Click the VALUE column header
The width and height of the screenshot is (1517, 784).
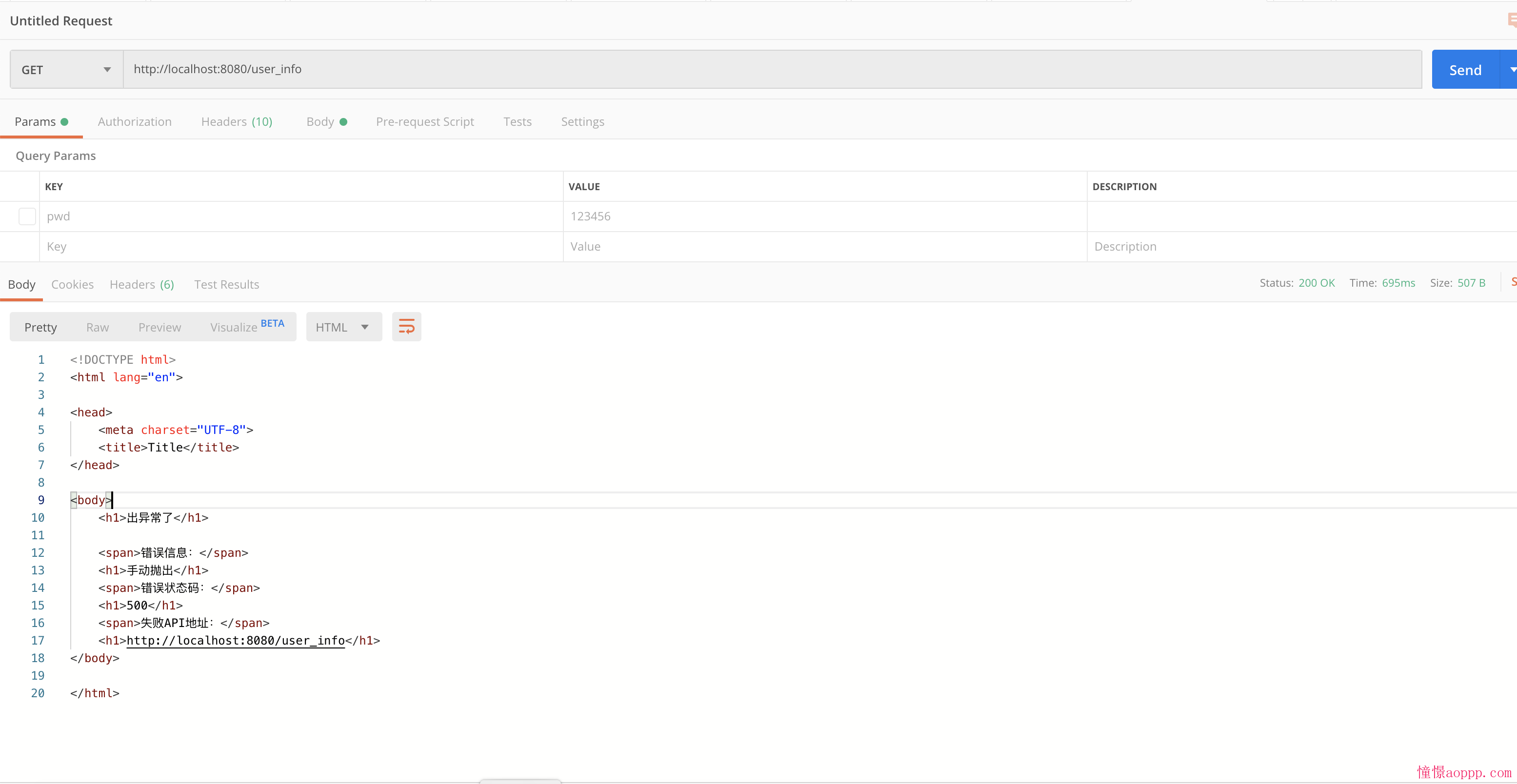click(584, 187)
